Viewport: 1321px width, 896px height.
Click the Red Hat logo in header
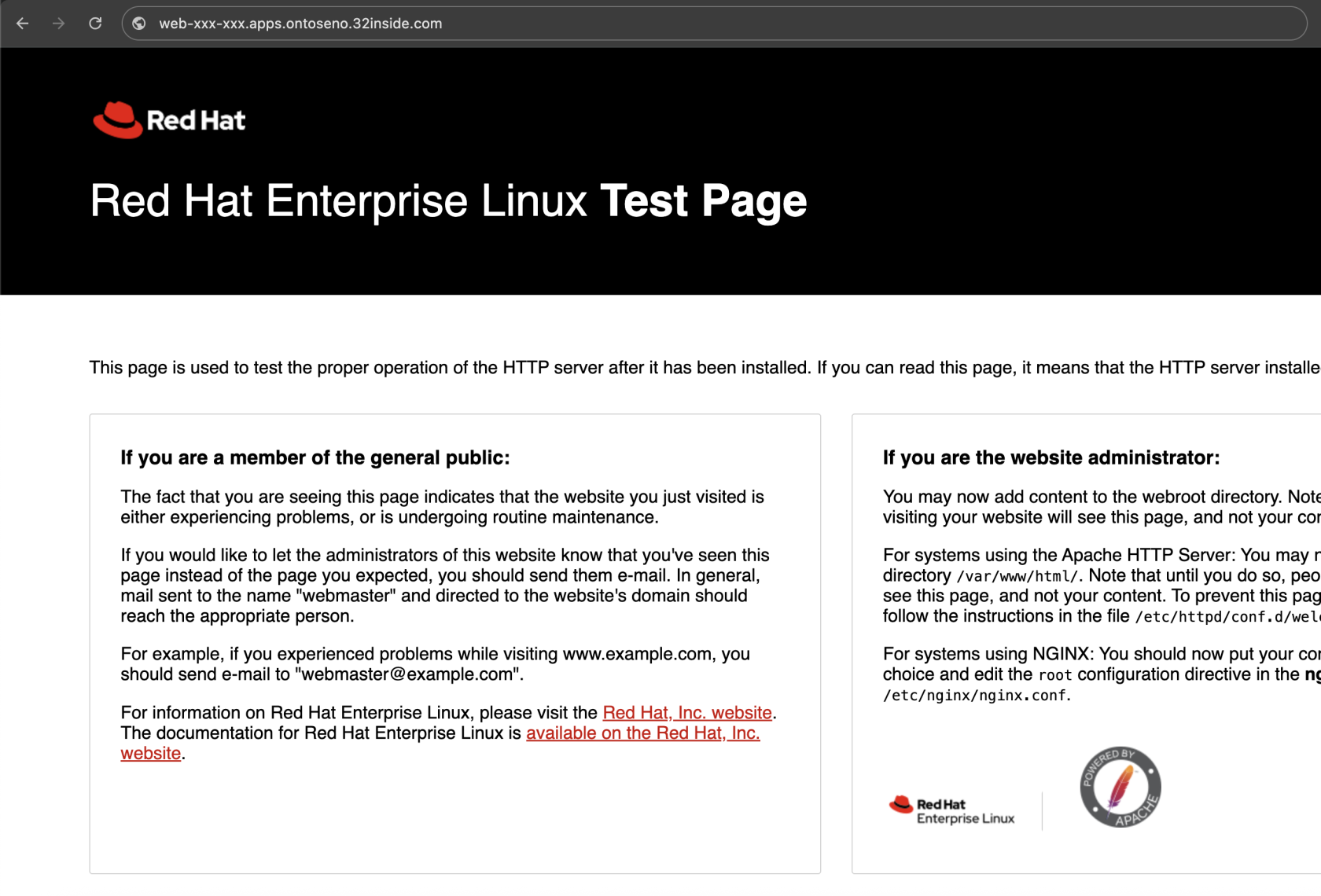point(169,120)
